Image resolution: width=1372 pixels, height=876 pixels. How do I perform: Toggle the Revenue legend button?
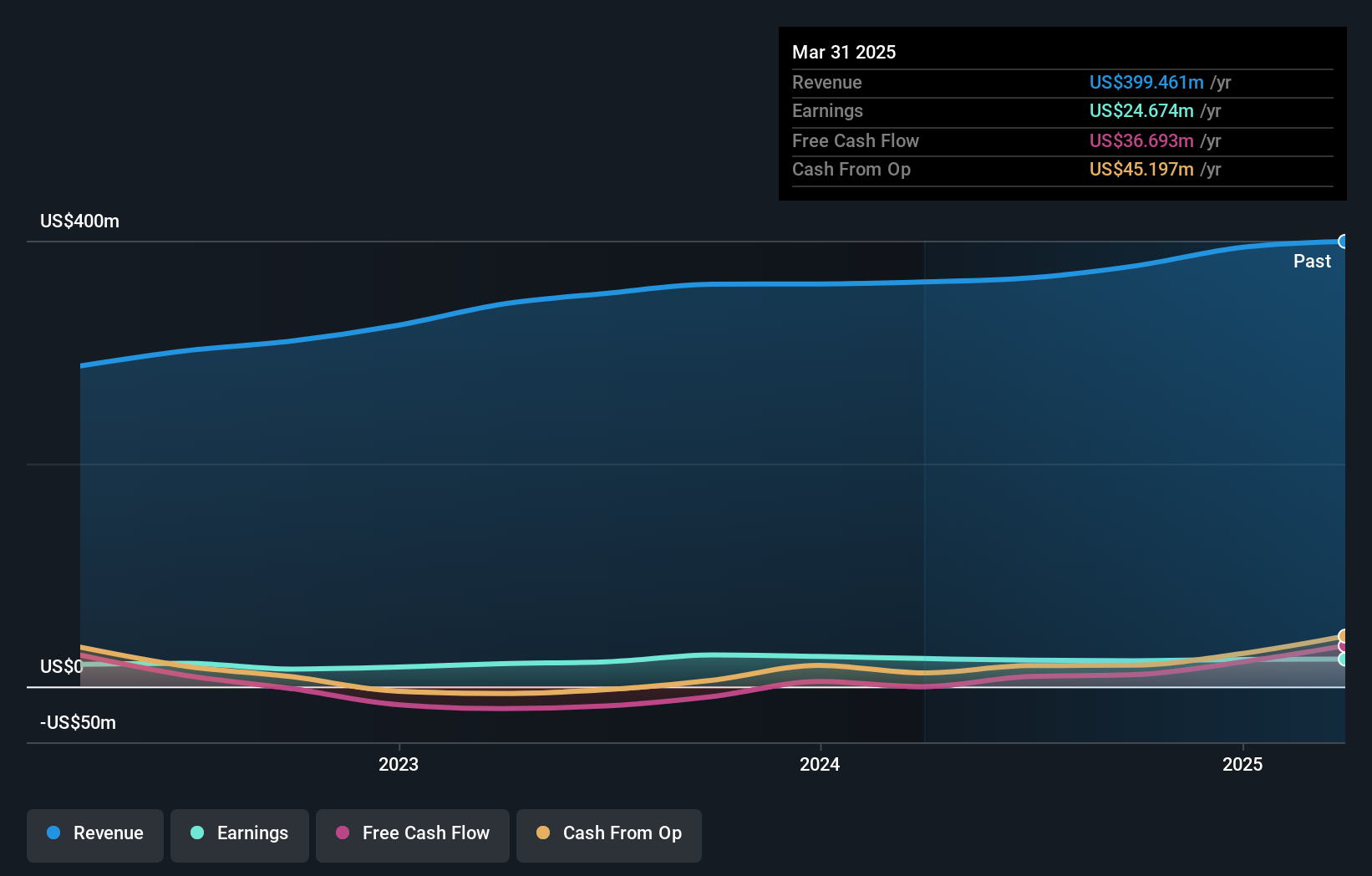point(95,835)
